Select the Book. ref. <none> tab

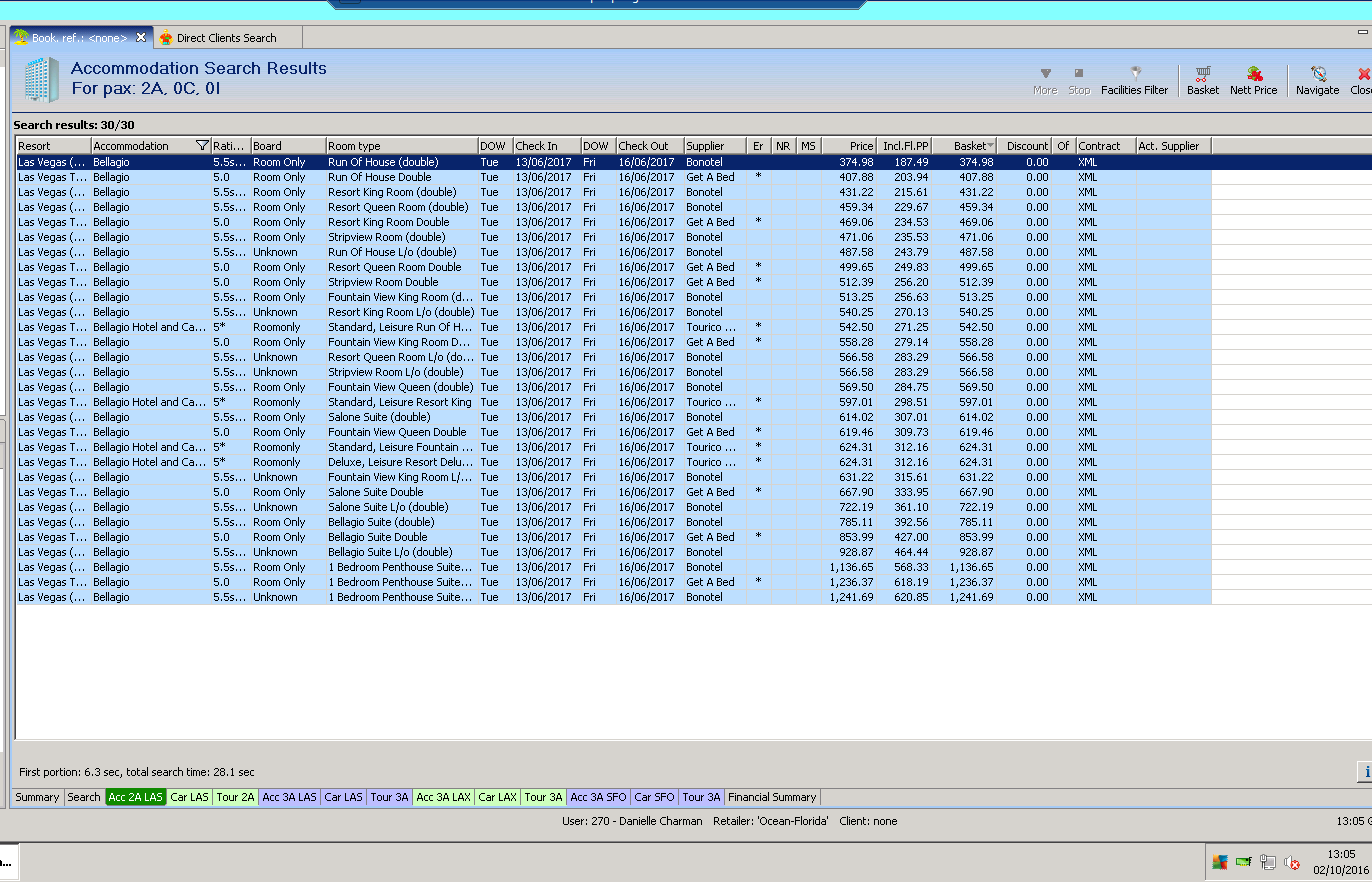(x=79, y=38)
